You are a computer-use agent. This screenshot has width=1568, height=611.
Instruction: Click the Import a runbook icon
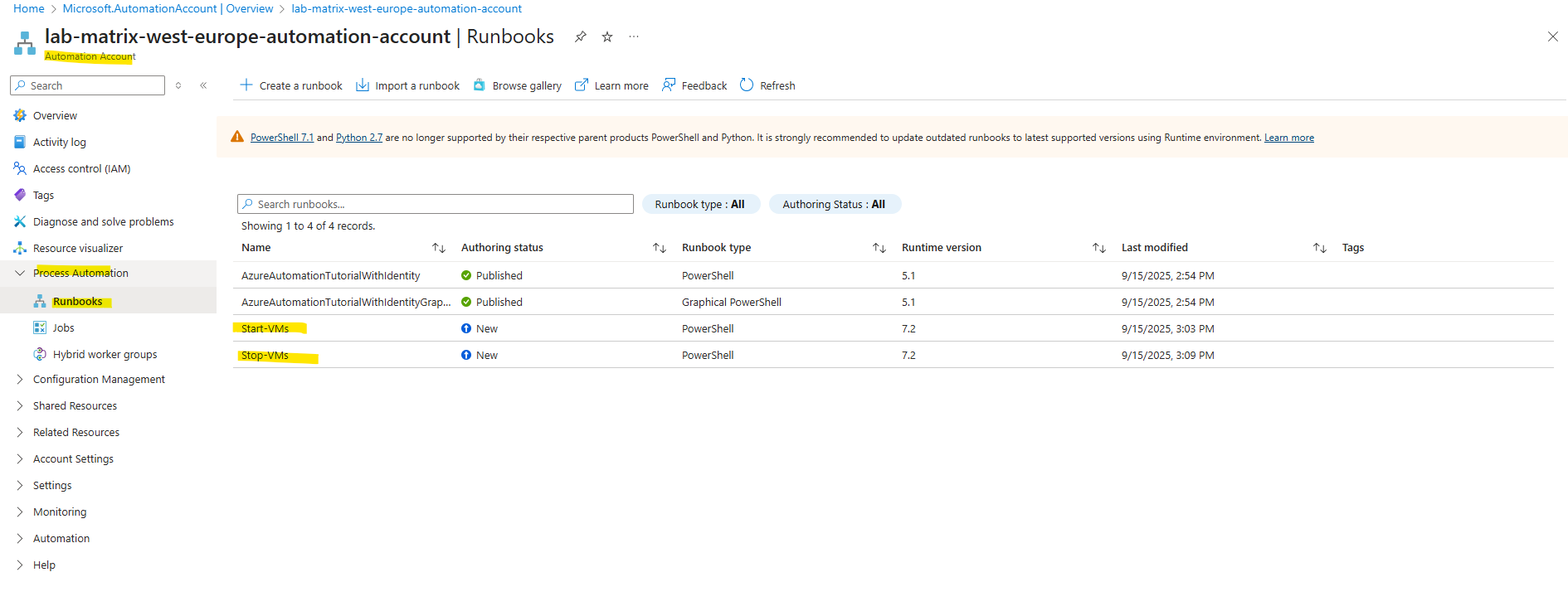363,85
